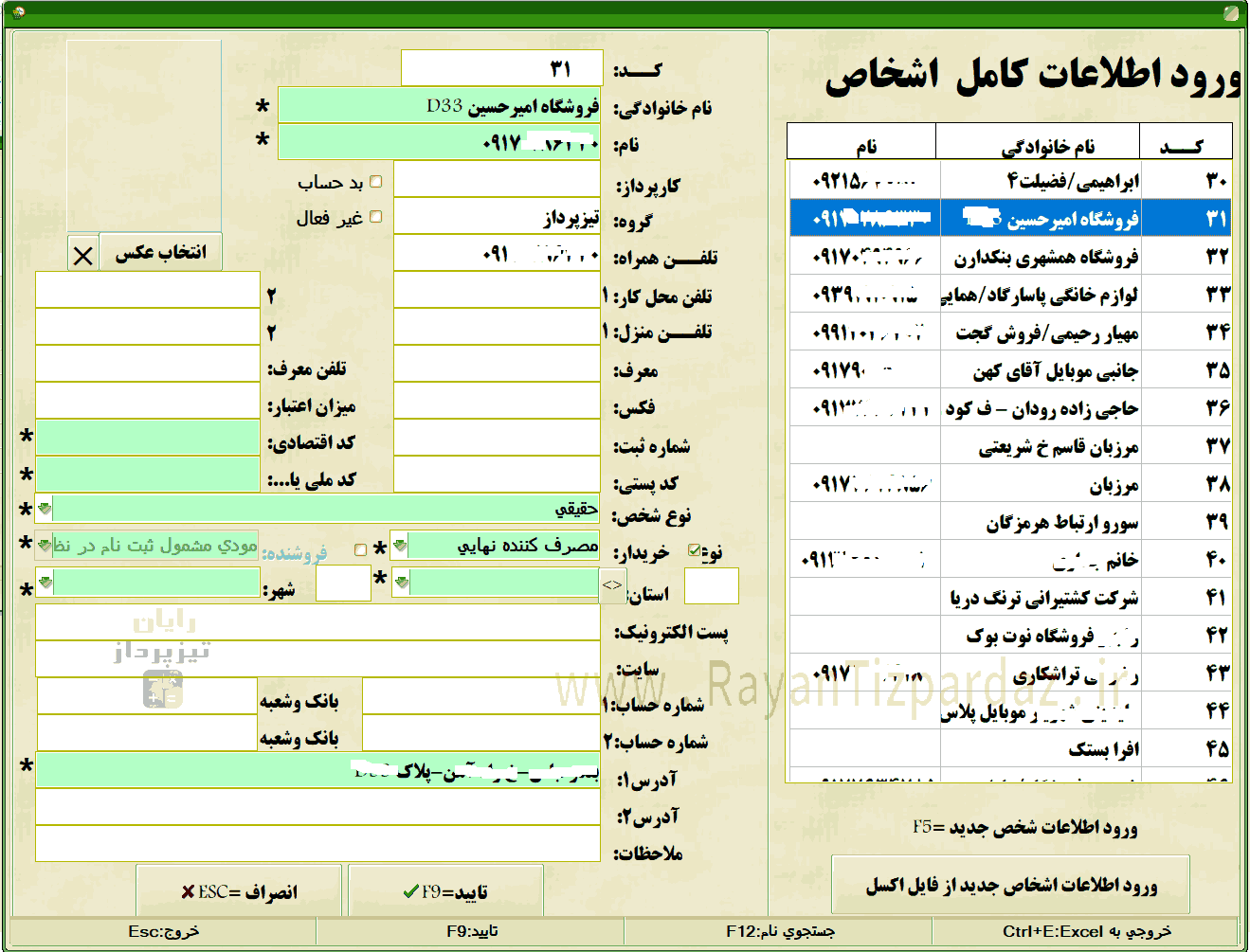Select row ۳۳ لوازم خانگی پاسارگاد

[1010, 295]
